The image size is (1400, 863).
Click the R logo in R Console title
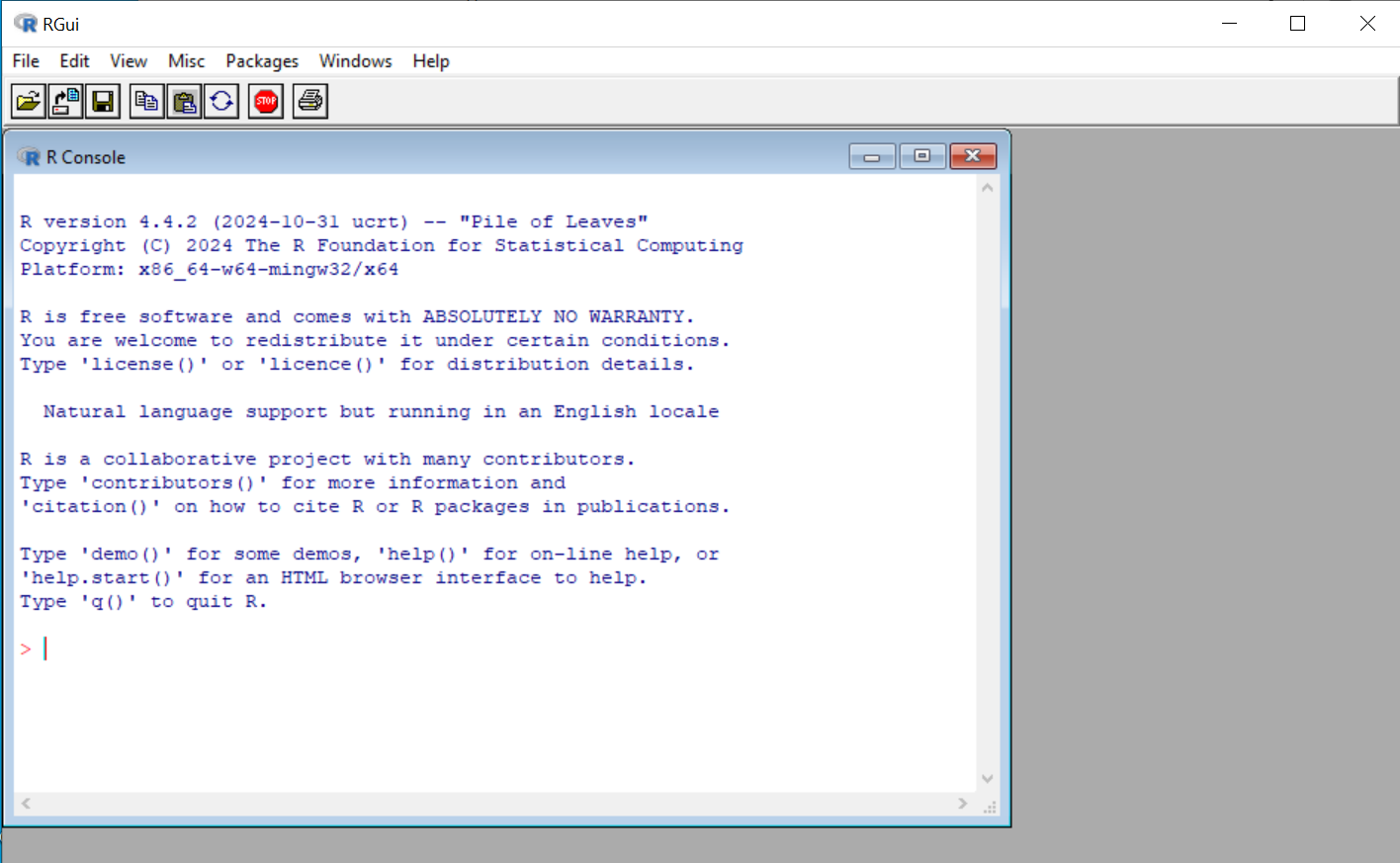point(30,157)
